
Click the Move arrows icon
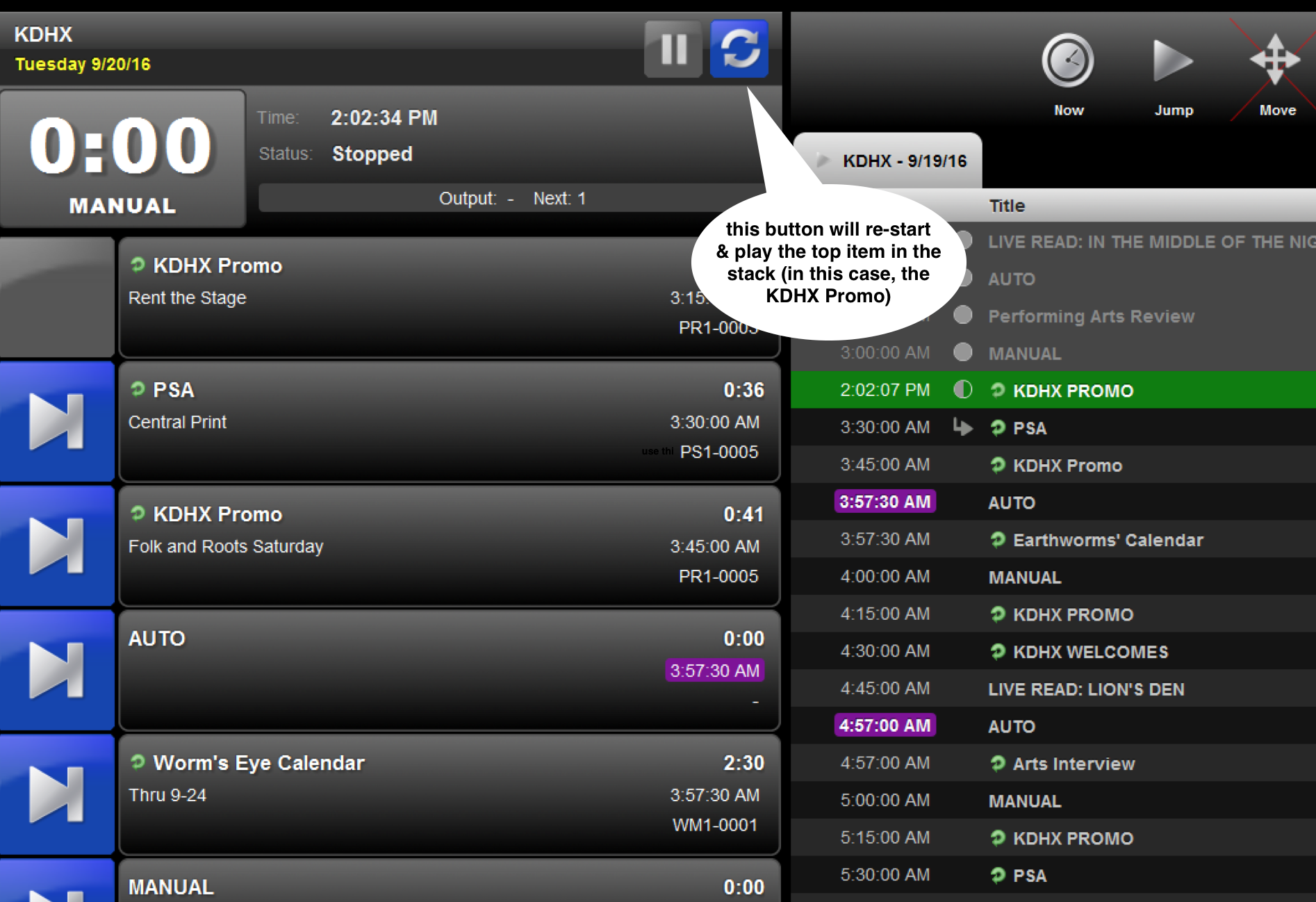pos(1275,60)
